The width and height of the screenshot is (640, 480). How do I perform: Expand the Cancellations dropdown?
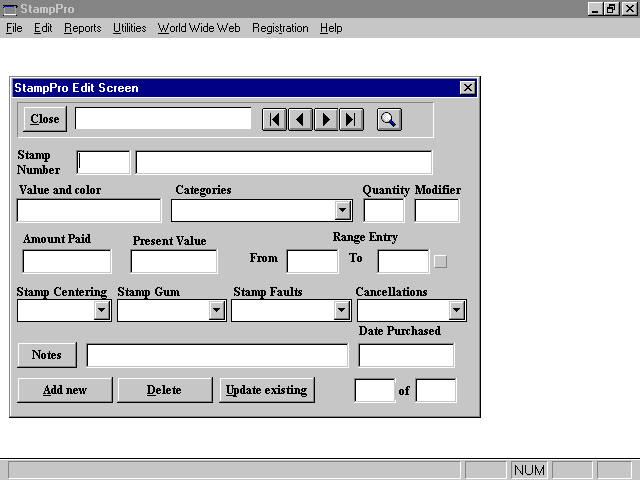(457, 311)
